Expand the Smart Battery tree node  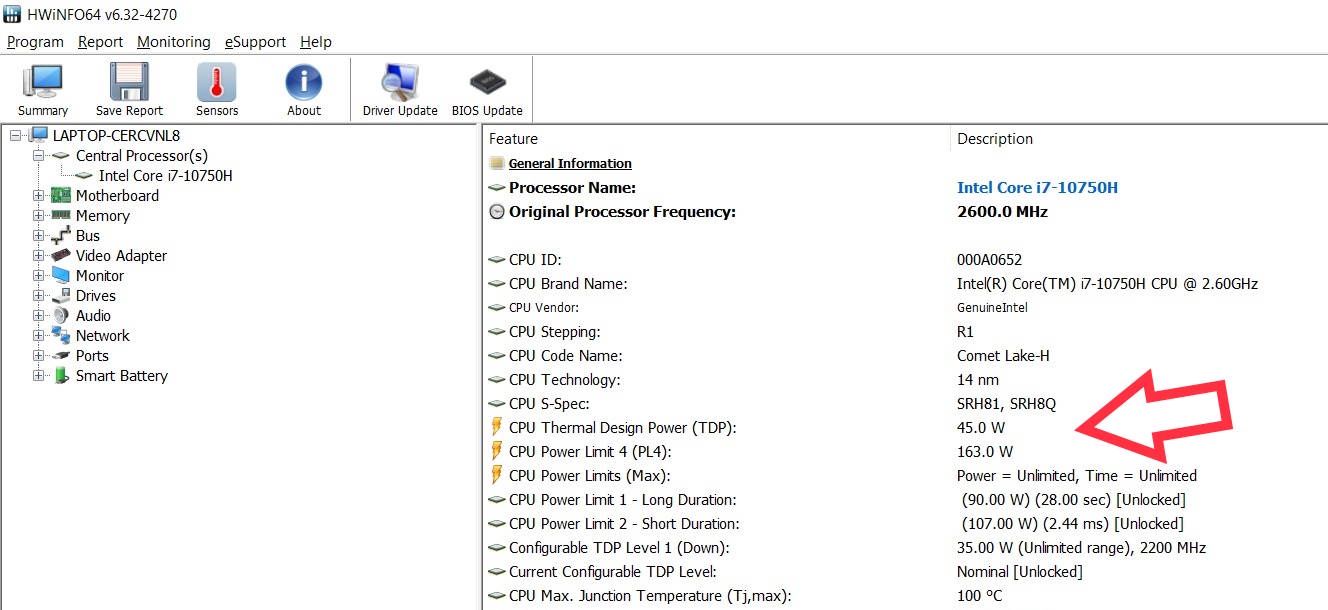point(38,375)
